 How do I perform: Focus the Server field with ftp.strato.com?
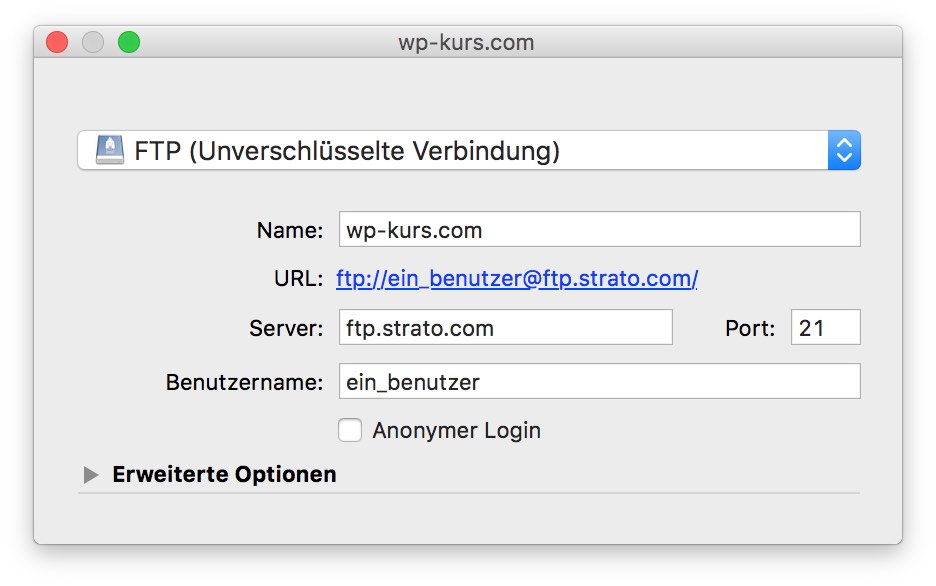(505, 328)
